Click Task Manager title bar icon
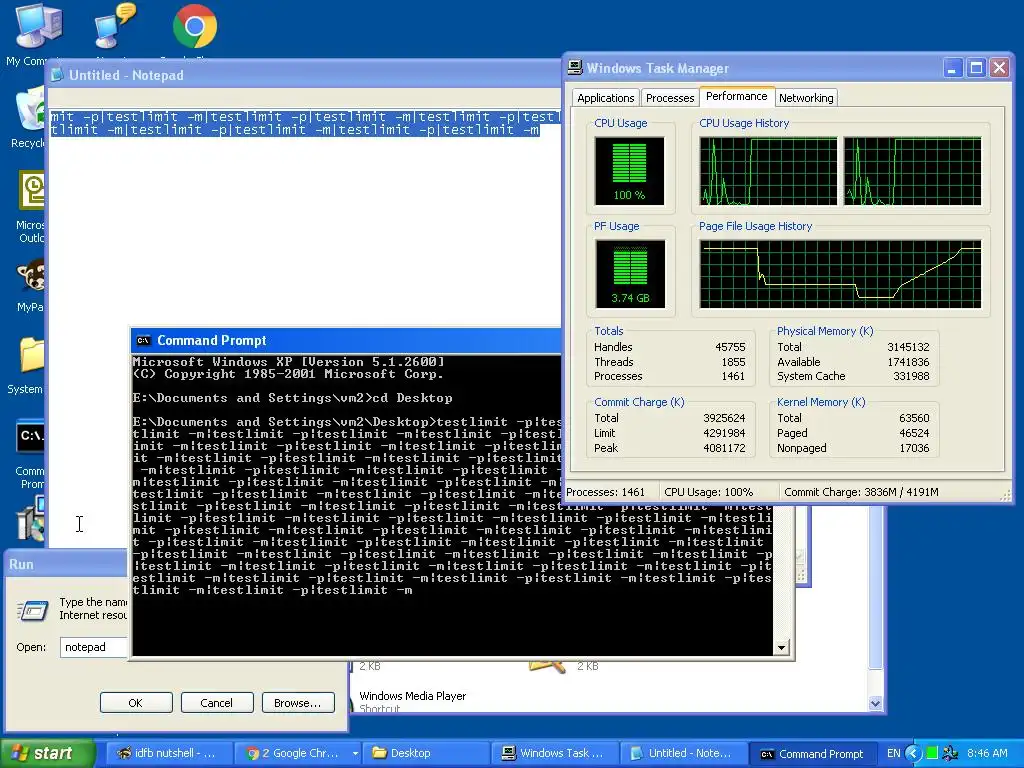1024x768 pixels. pos(575,68)
